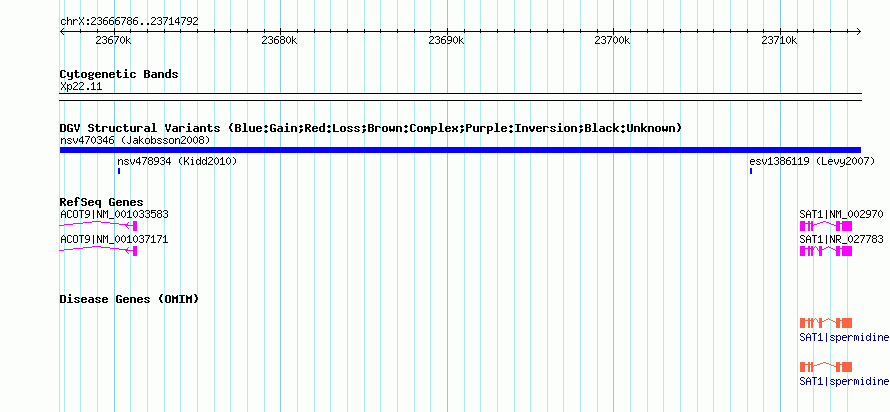Click the SAT1|NR_027783 transcript label
890x412 pixels.
[841, 239]
